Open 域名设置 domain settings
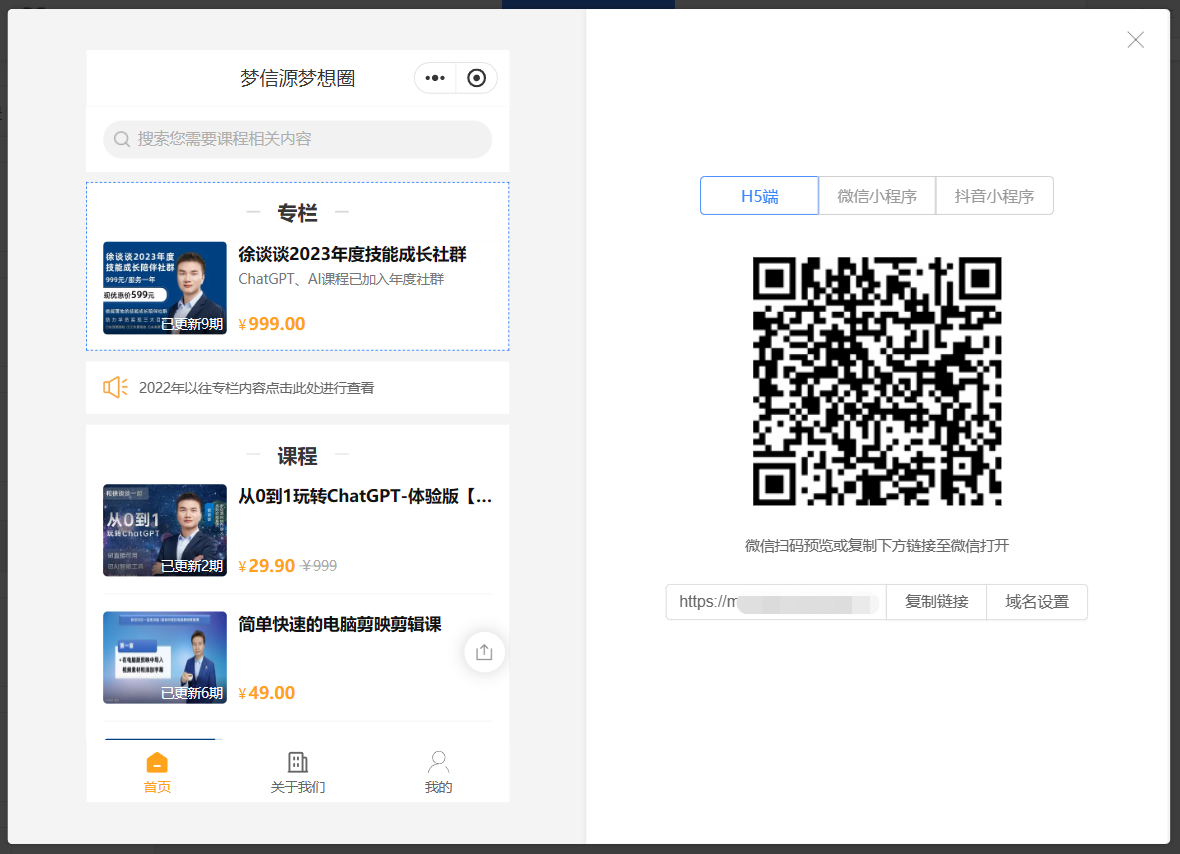 (x=1037, y=602)
